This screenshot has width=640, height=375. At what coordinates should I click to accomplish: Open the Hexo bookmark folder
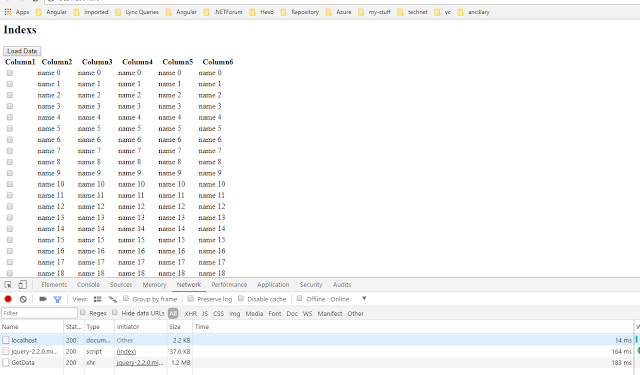point(223,12)
